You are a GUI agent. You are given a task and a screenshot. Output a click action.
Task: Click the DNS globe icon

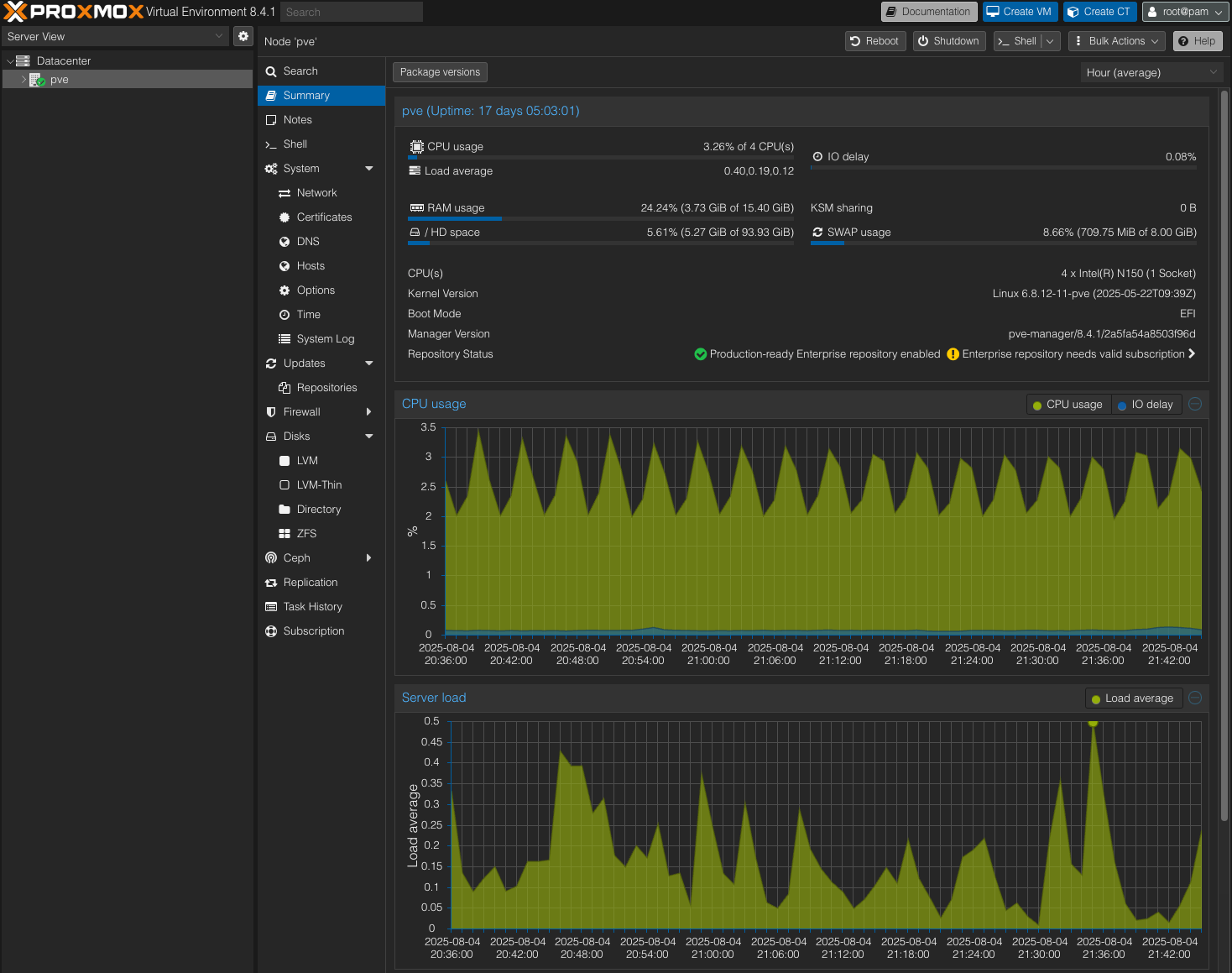pyautogui.click(x=285, y=242)
